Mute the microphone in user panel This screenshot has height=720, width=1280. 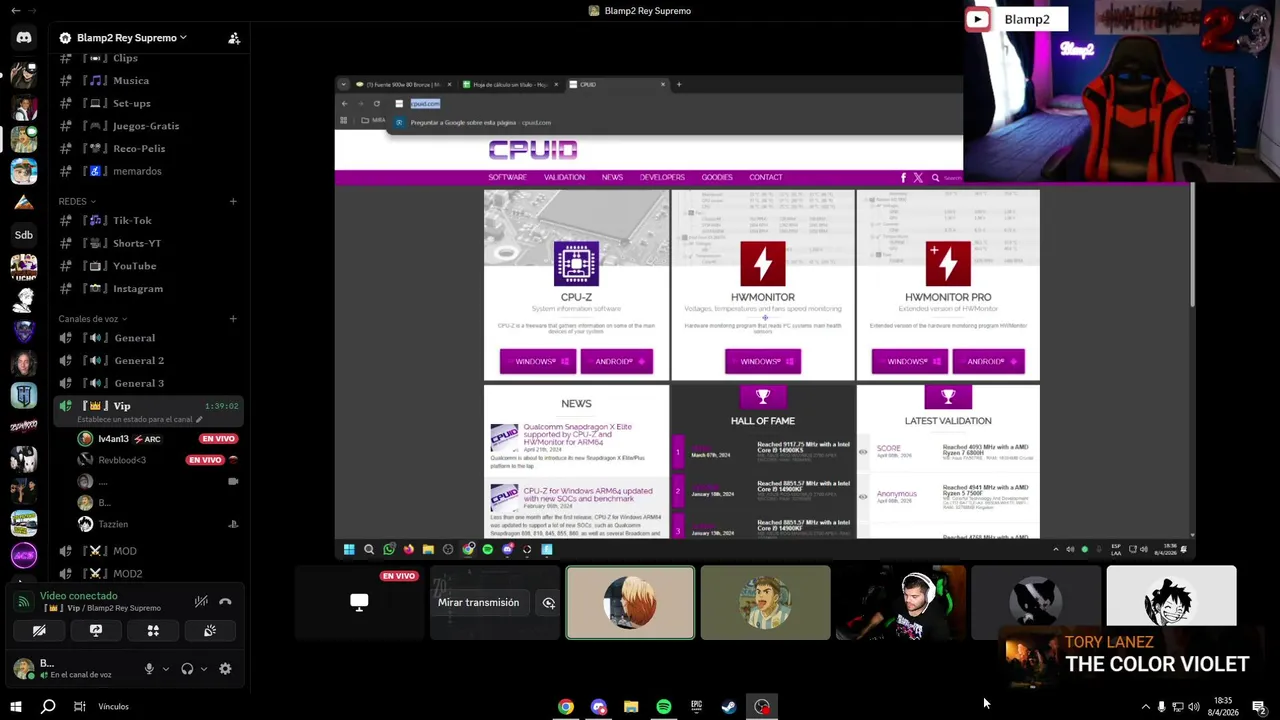tap(149, 669)
